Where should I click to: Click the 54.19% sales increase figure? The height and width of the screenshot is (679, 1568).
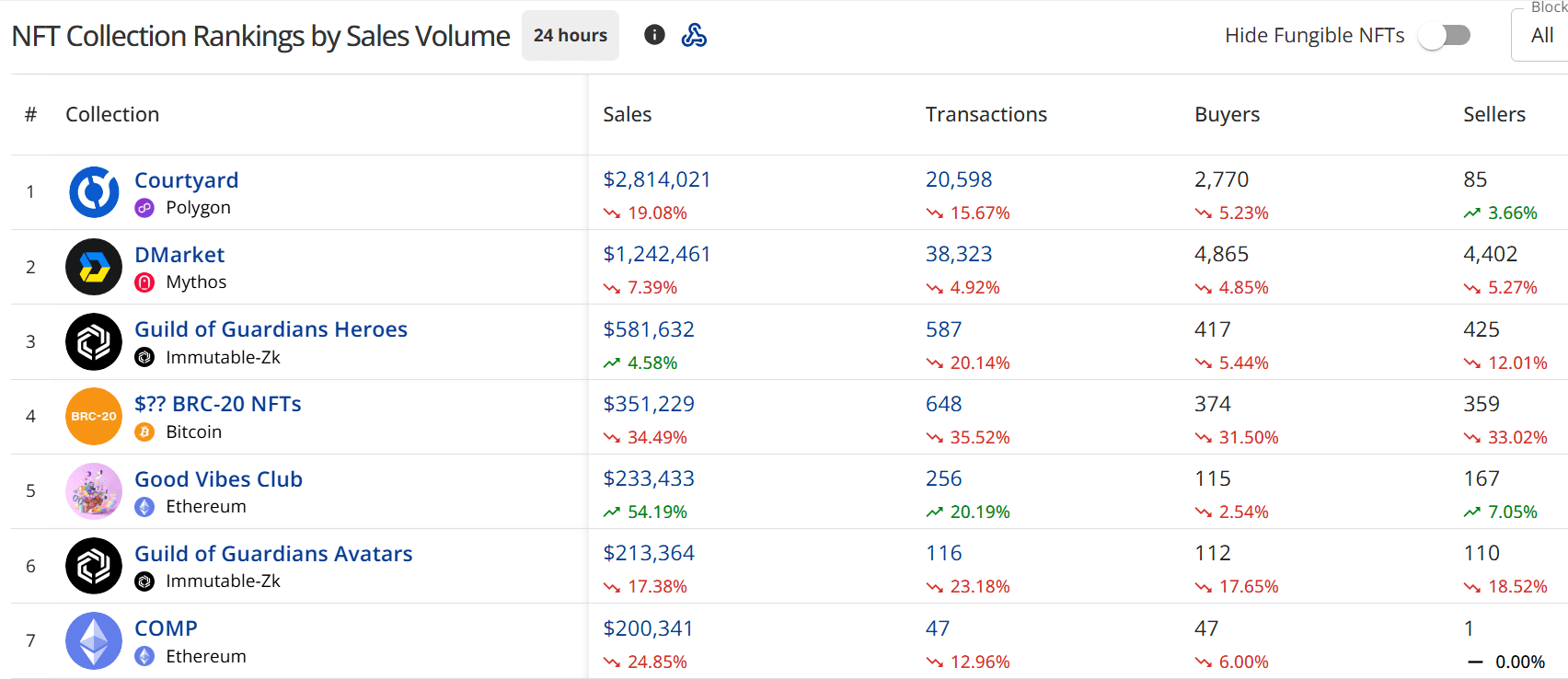(x=657, y=512)
